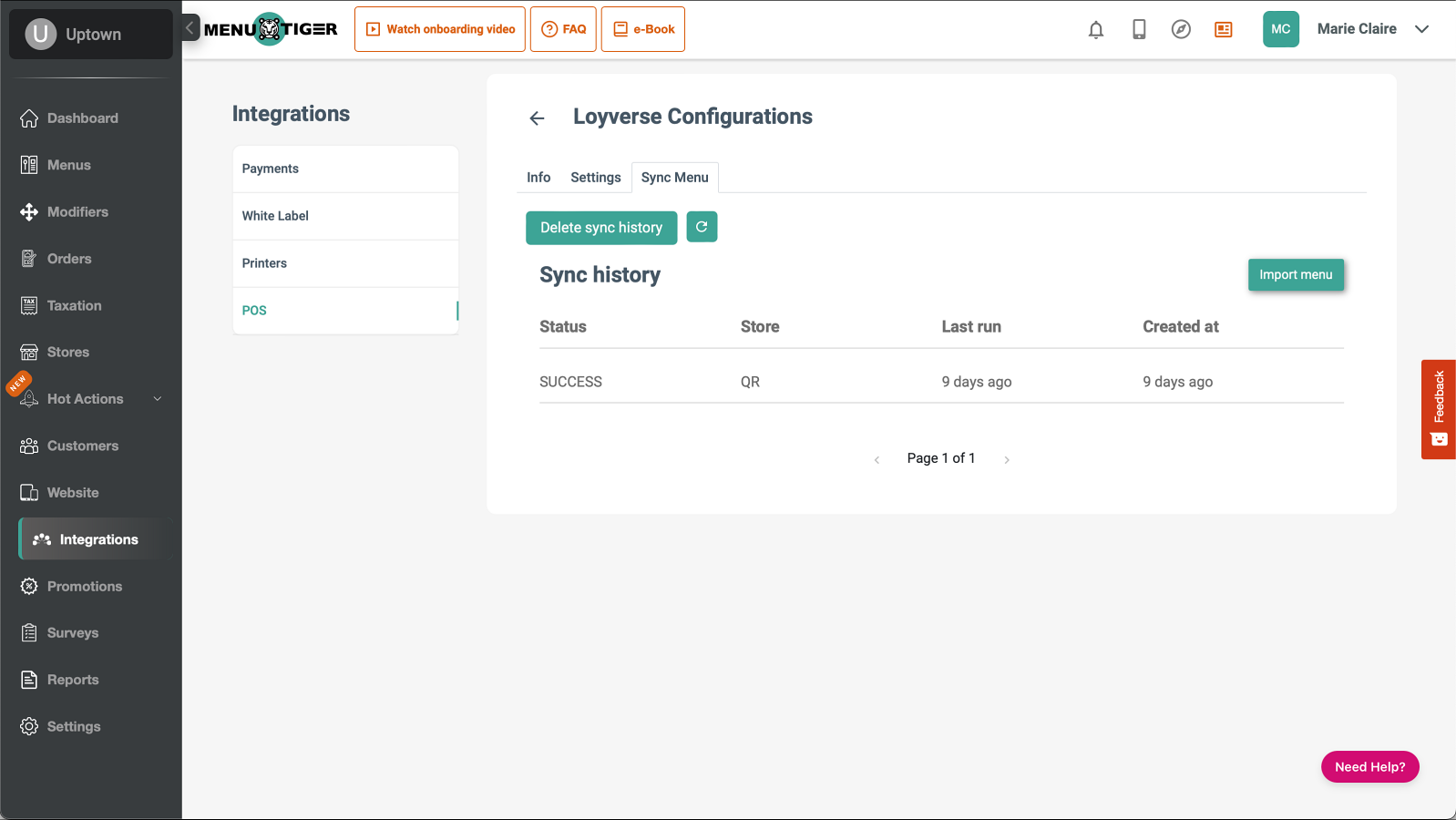Image resolution: width=1456 pixels, height=820 pixels.
Task: Click the MC user avatar
Action: tap(1281, 29)
